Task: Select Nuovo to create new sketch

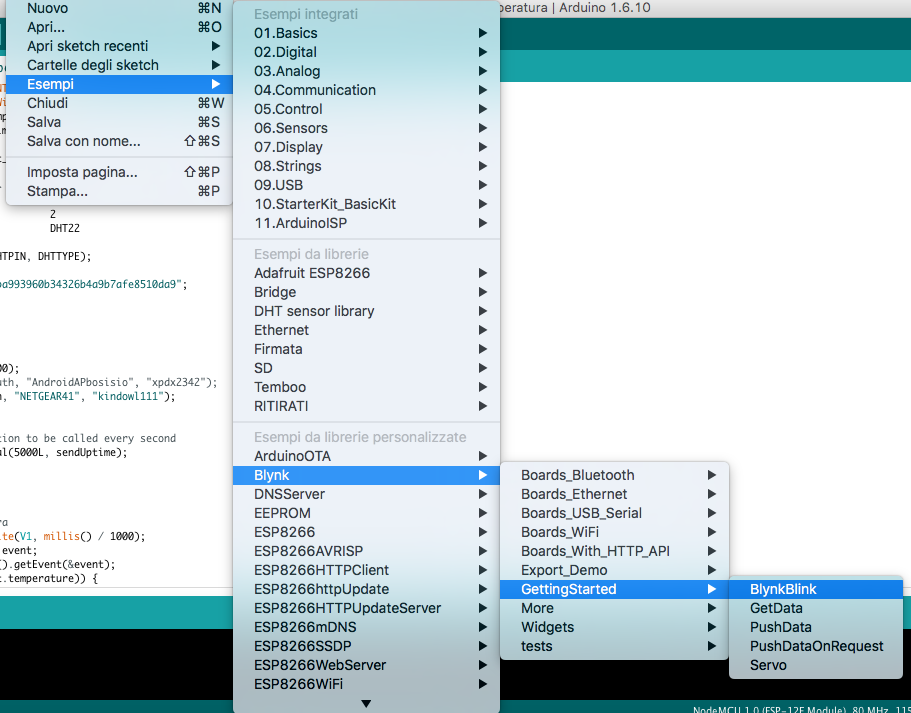Action: point(48,8)
